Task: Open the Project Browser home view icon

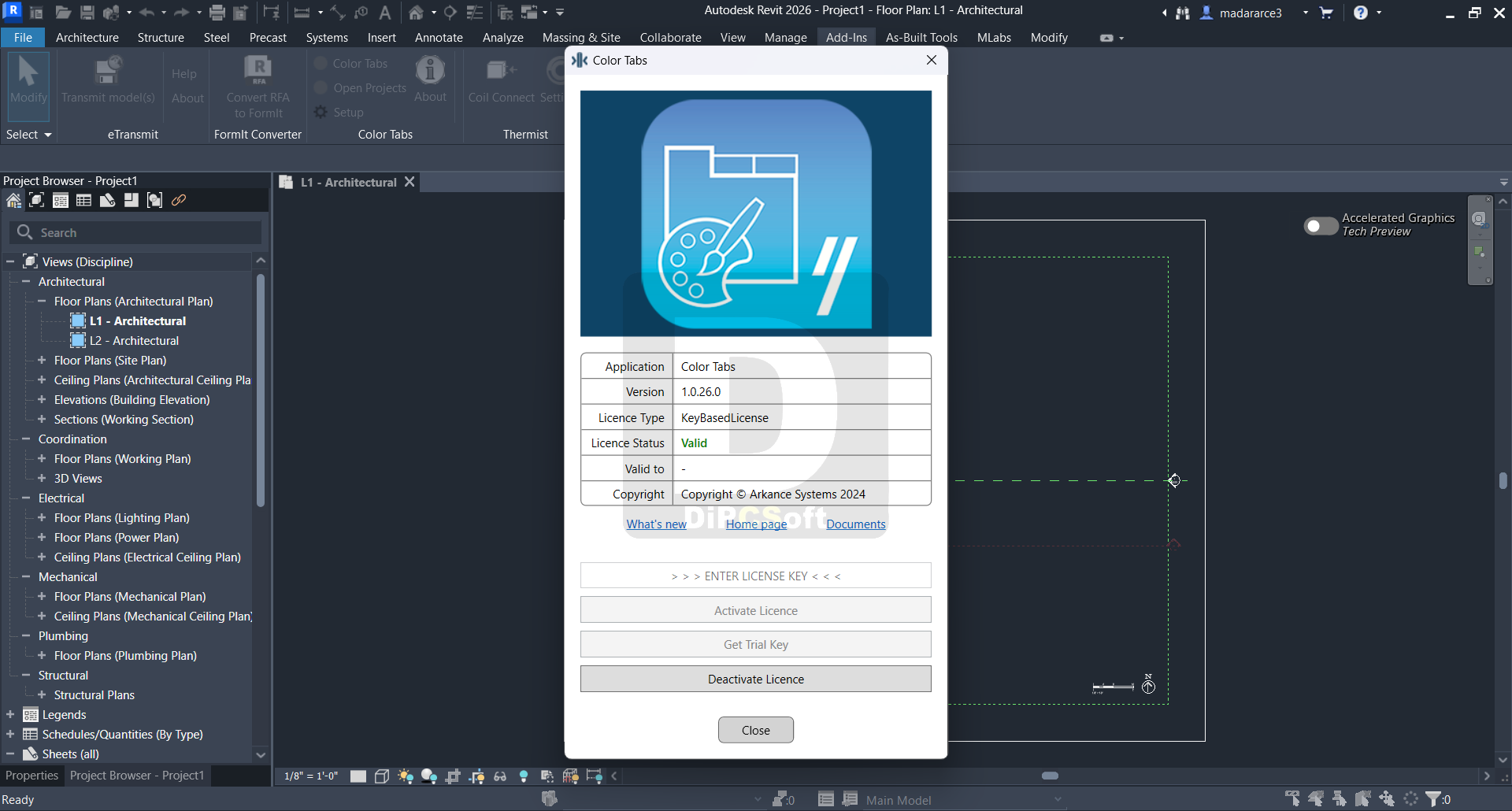Action: tap(13, 201)
